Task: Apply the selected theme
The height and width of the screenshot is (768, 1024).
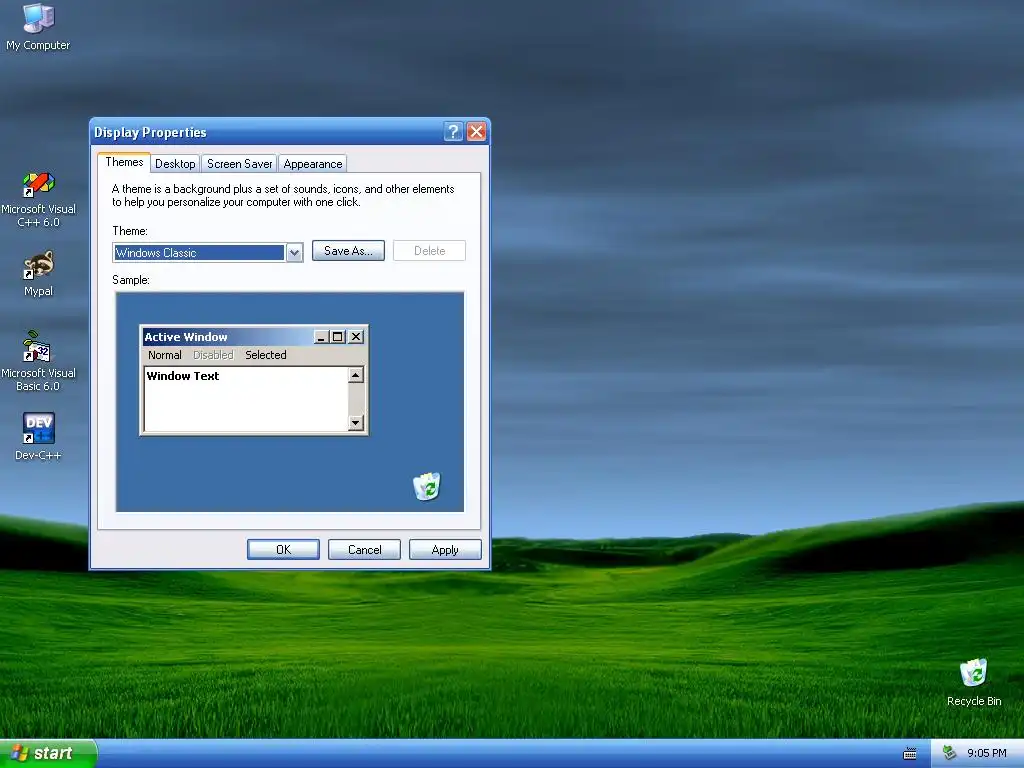Action: (x=445, y=550)
